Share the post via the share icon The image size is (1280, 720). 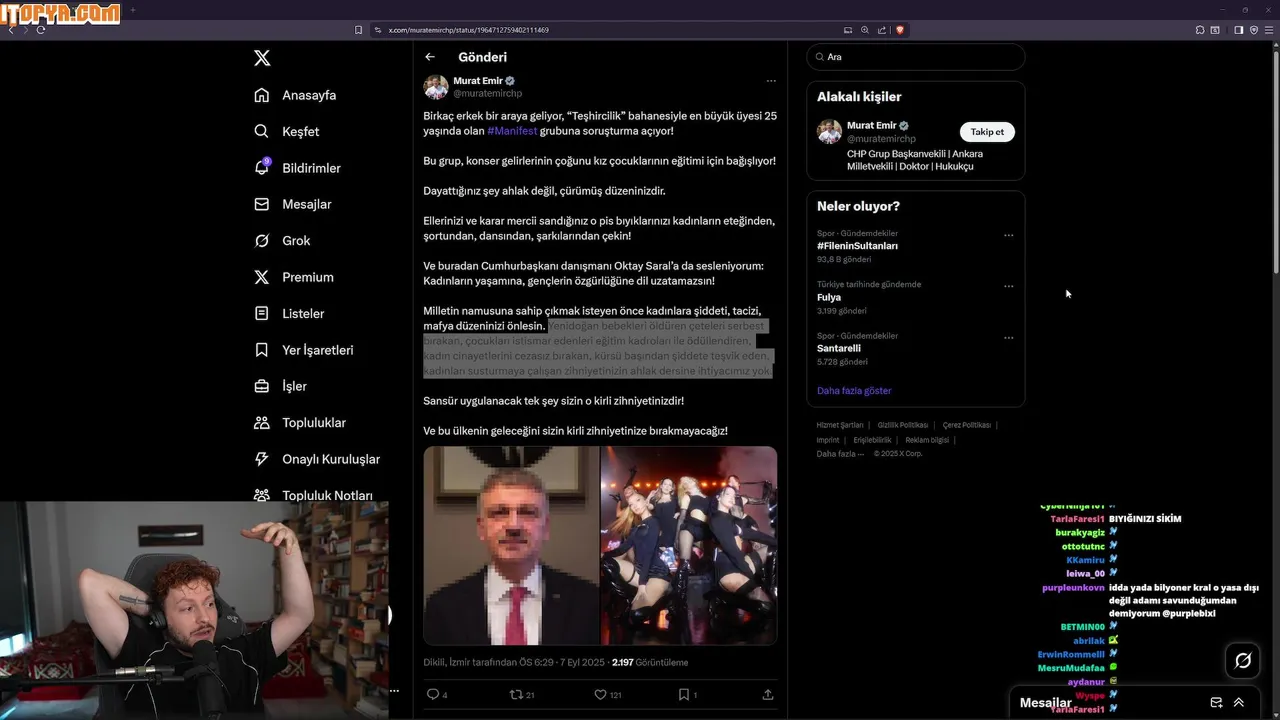[768, 694]
